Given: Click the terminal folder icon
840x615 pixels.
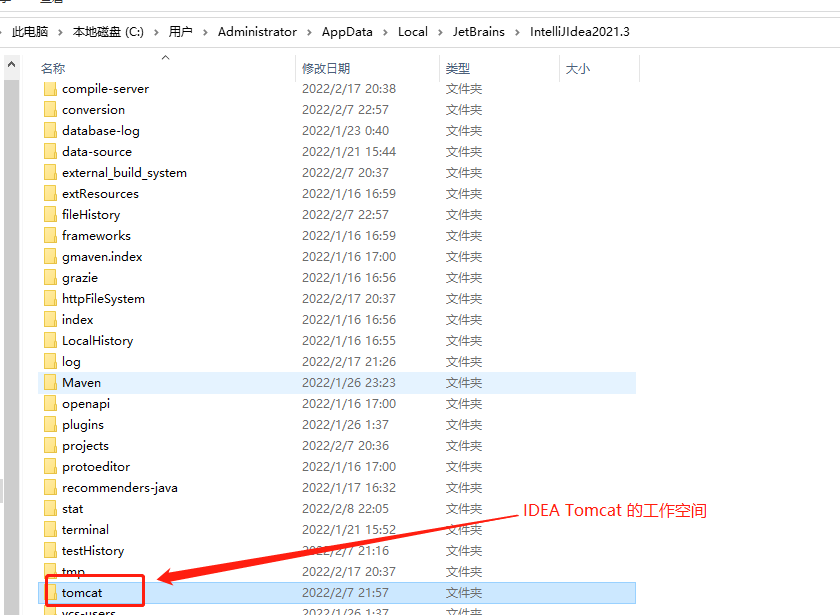Looking at the screenshot, I should coord(50,529).
